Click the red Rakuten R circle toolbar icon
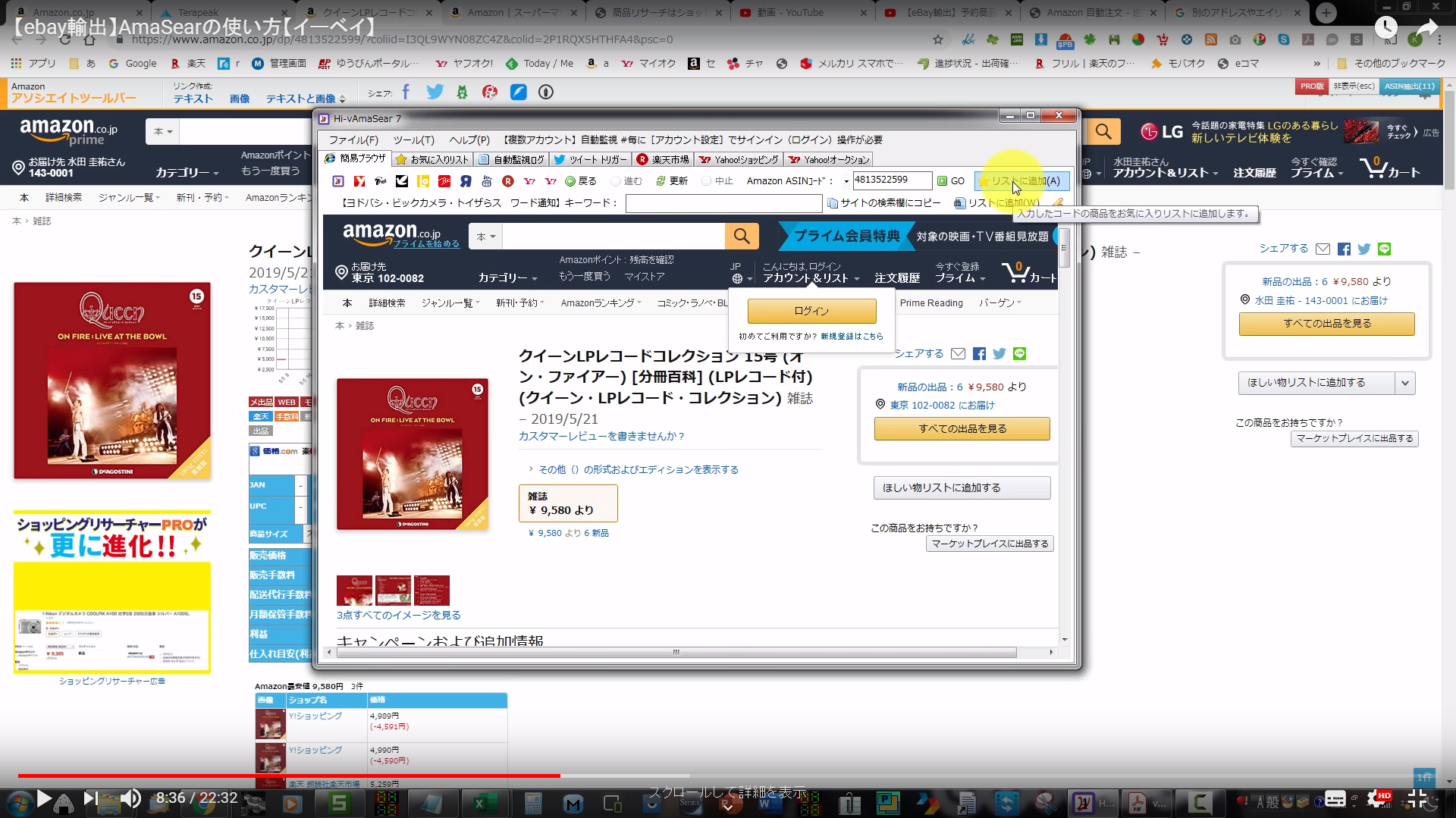Screen dimensions: 1456x818 [x=508, y=181]
